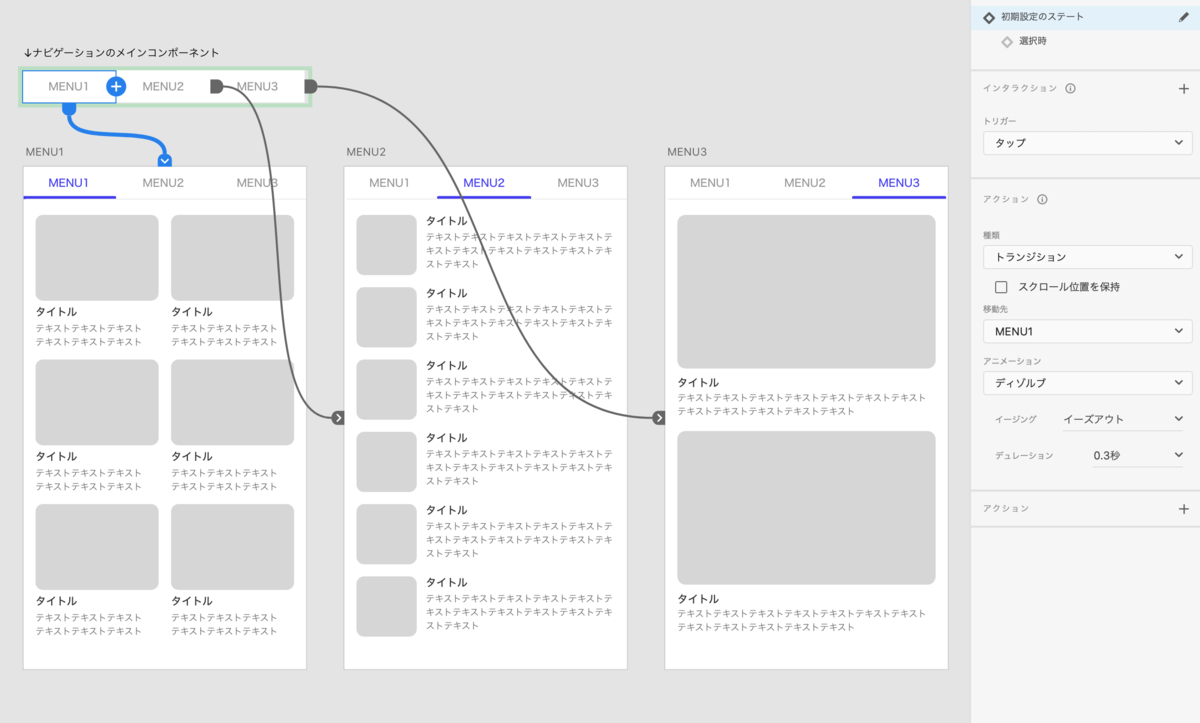Select the first image placeholder in MENU1 artboard

click(x=97, y=258)
